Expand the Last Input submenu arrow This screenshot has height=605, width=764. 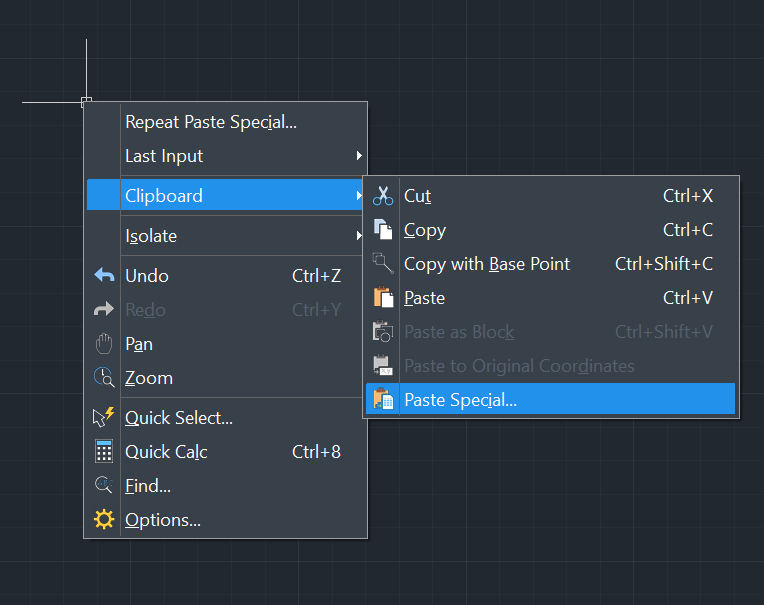pos(359,156)
